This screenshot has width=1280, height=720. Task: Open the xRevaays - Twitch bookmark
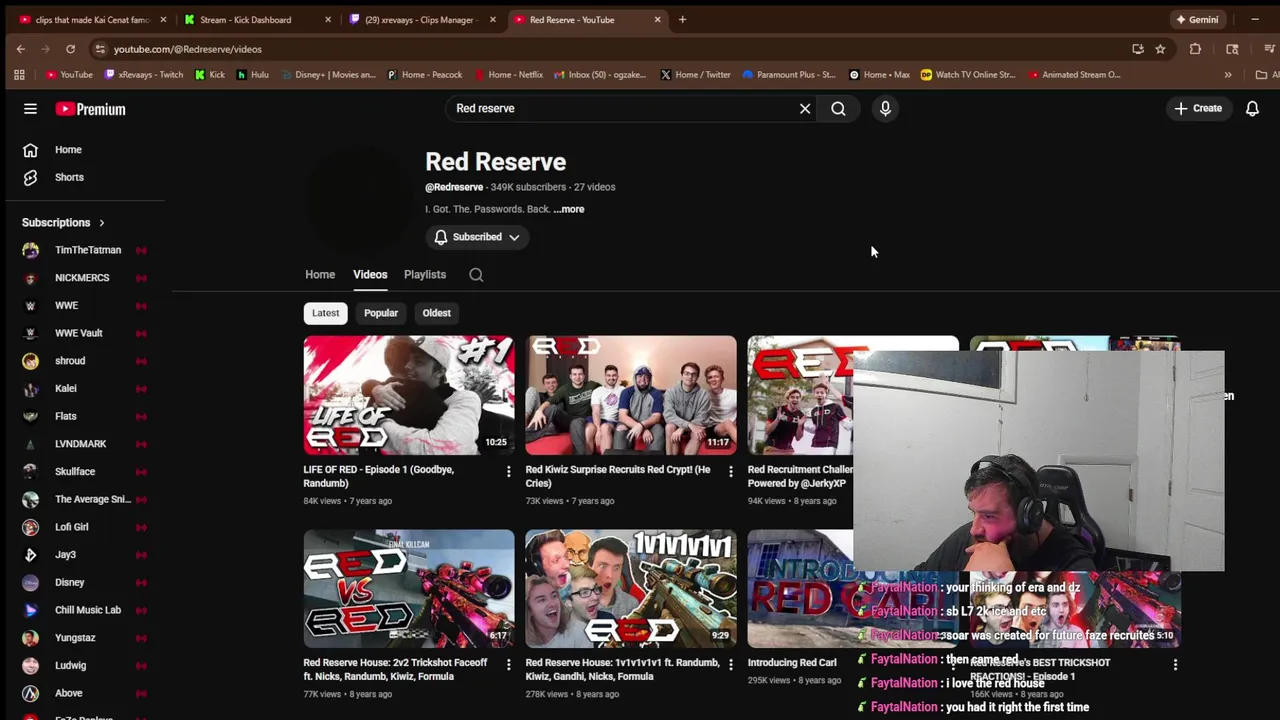pyautogui.click(x=143, y=75)
